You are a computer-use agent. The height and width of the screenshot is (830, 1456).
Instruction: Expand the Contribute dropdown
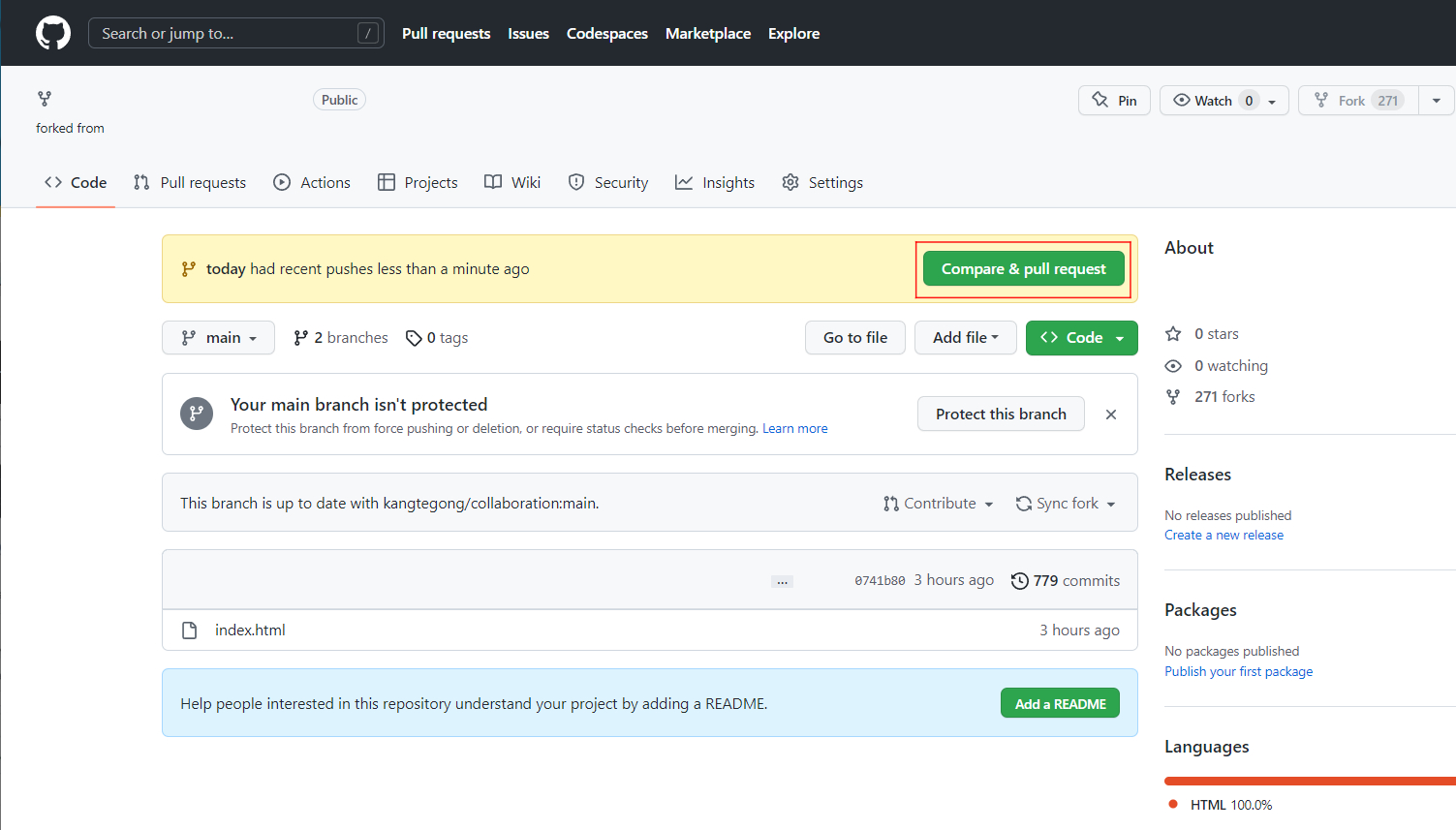click(x=938, y=504)
